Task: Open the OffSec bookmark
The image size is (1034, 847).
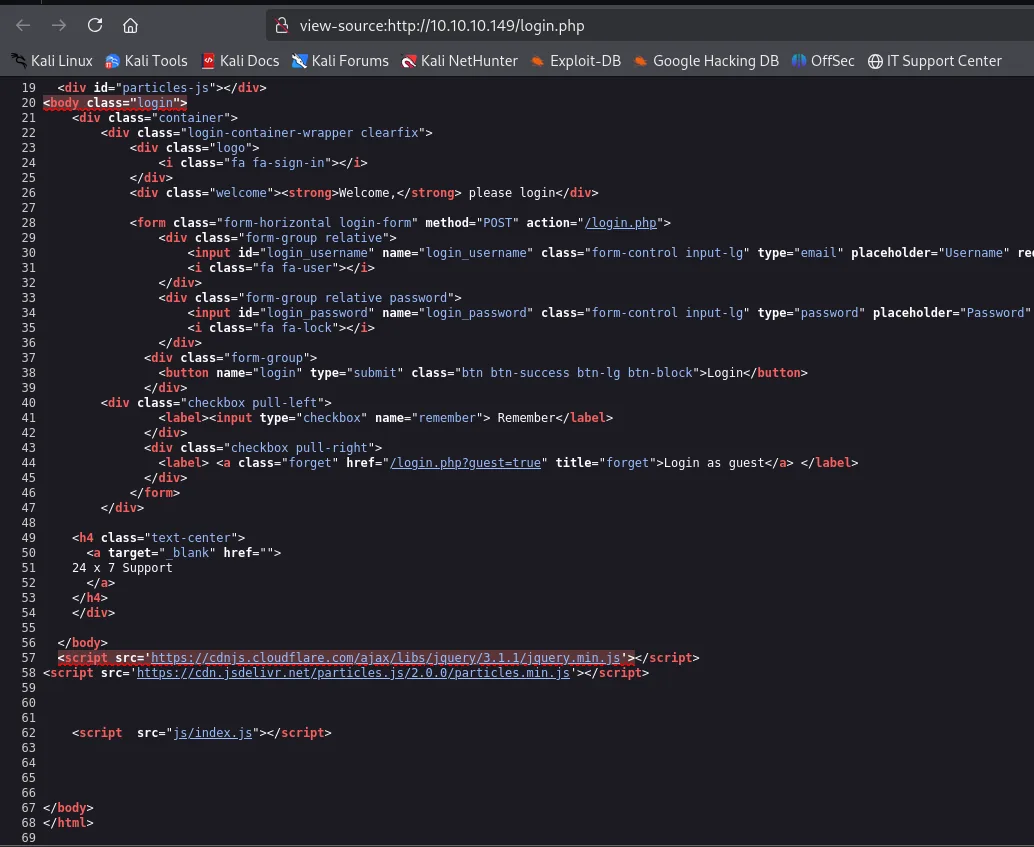Action: click(x=823, y=61)
